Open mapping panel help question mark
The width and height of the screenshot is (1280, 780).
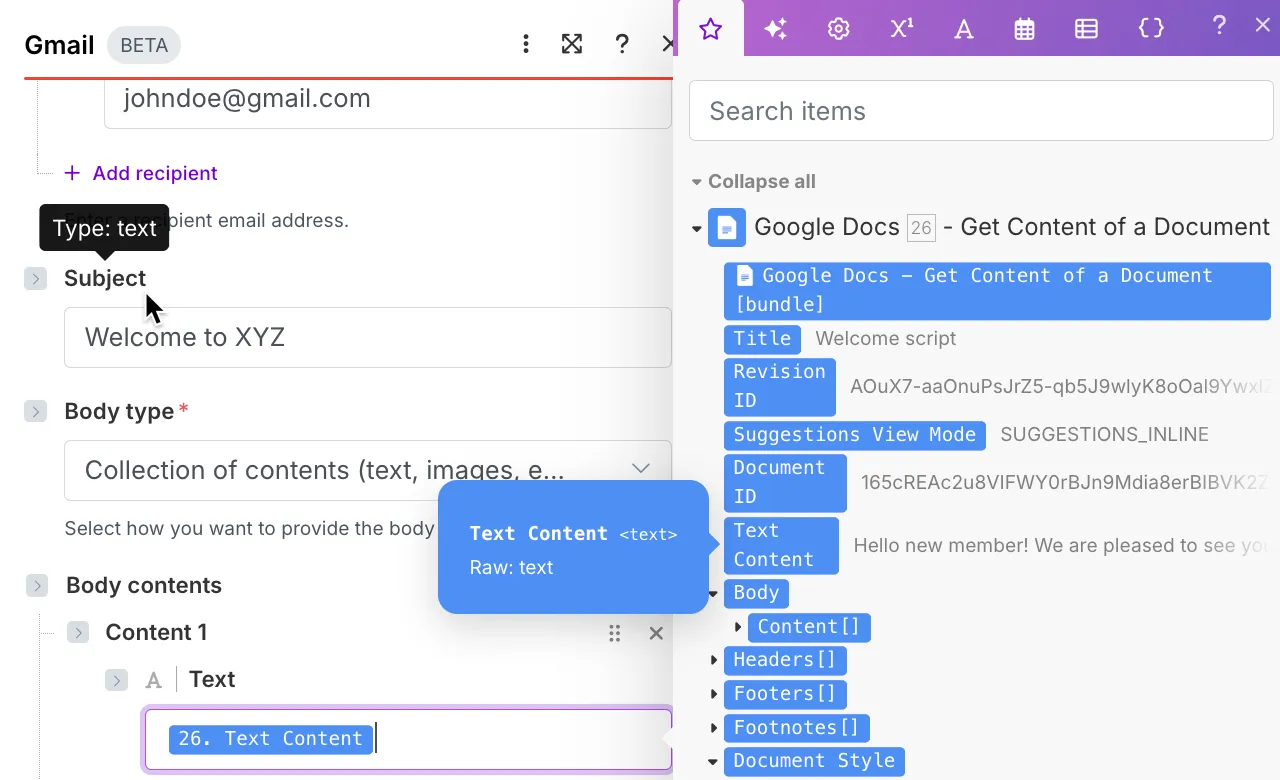click(1218, 27)
